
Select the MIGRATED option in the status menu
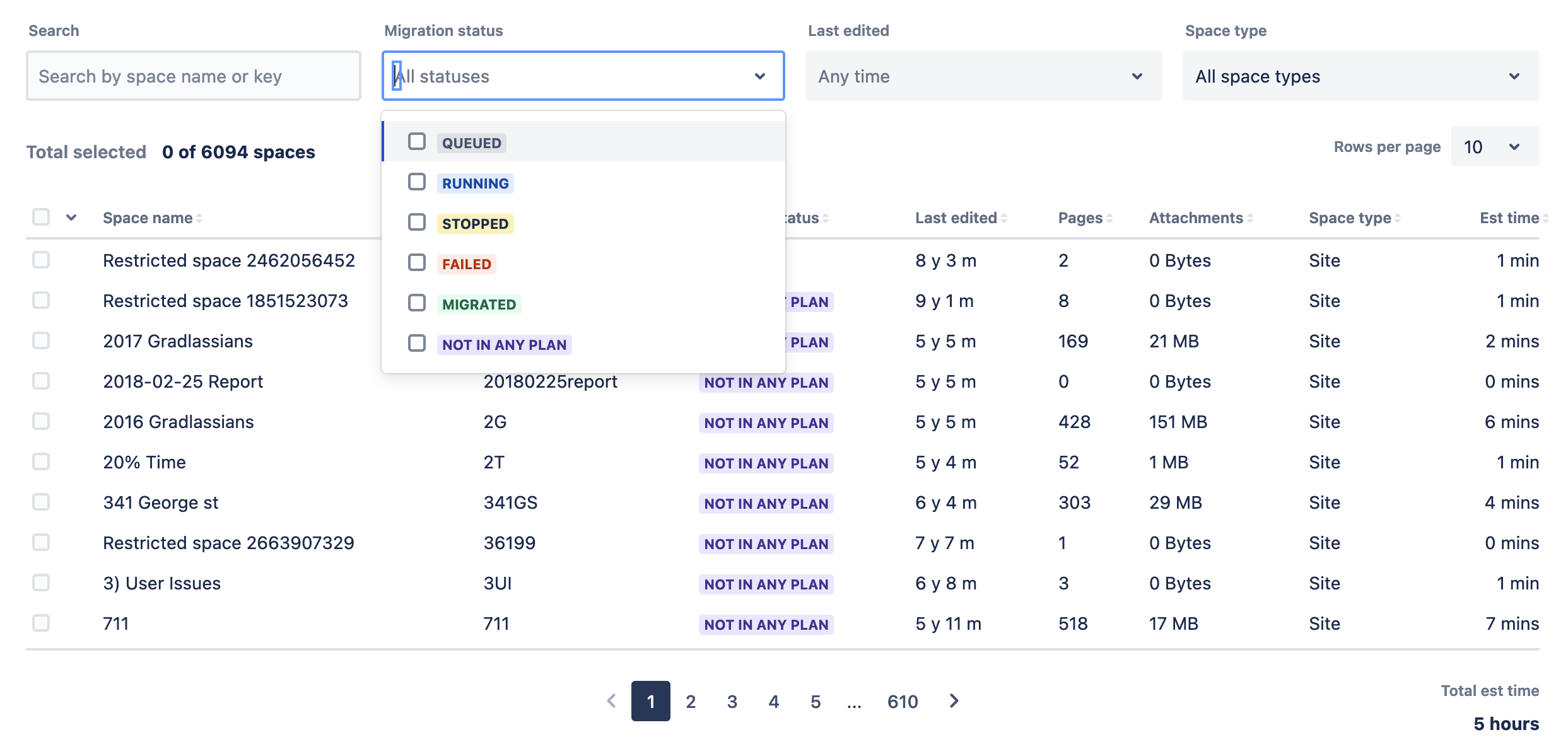(x=478, y=304)
